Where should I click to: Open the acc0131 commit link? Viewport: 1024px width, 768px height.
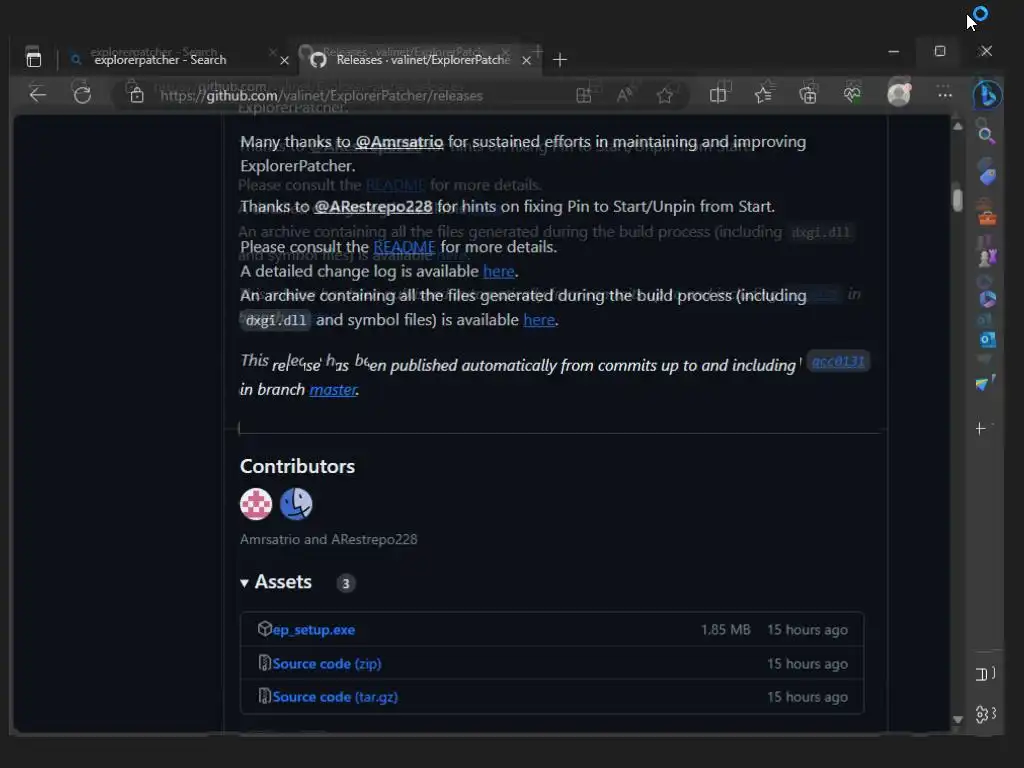click(838, 361)
